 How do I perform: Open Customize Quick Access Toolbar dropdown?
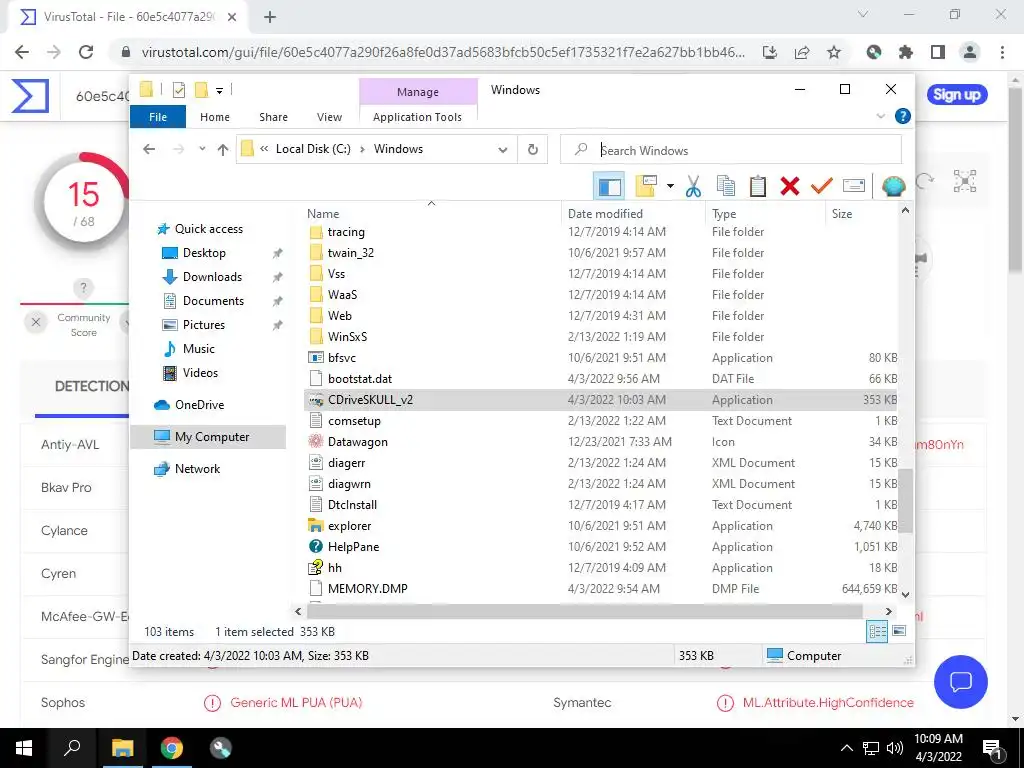tap(219, 91)
